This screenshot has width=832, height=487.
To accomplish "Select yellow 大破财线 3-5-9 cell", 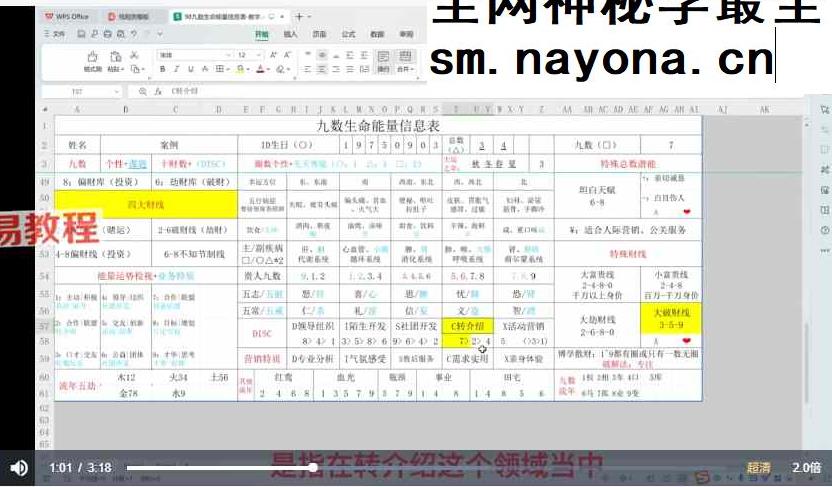I will click(671, 318).
